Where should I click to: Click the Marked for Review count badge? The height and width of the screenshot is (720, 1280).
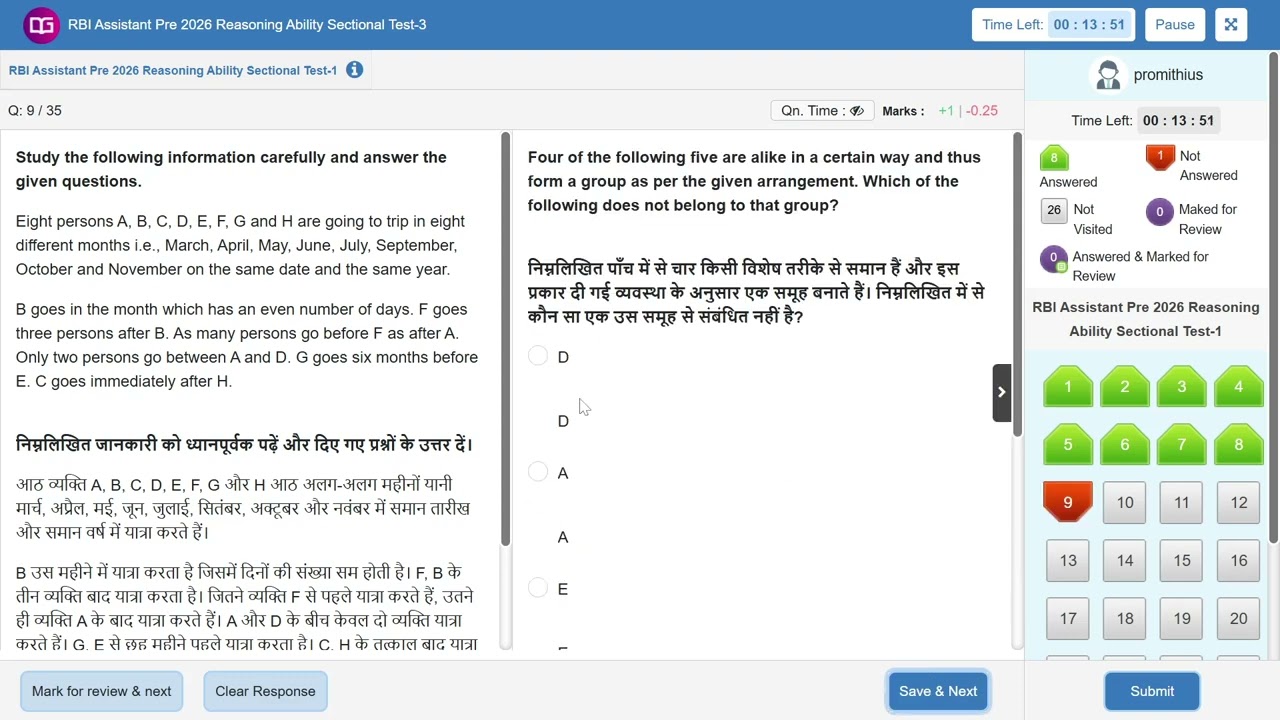tap(1160, 211)
